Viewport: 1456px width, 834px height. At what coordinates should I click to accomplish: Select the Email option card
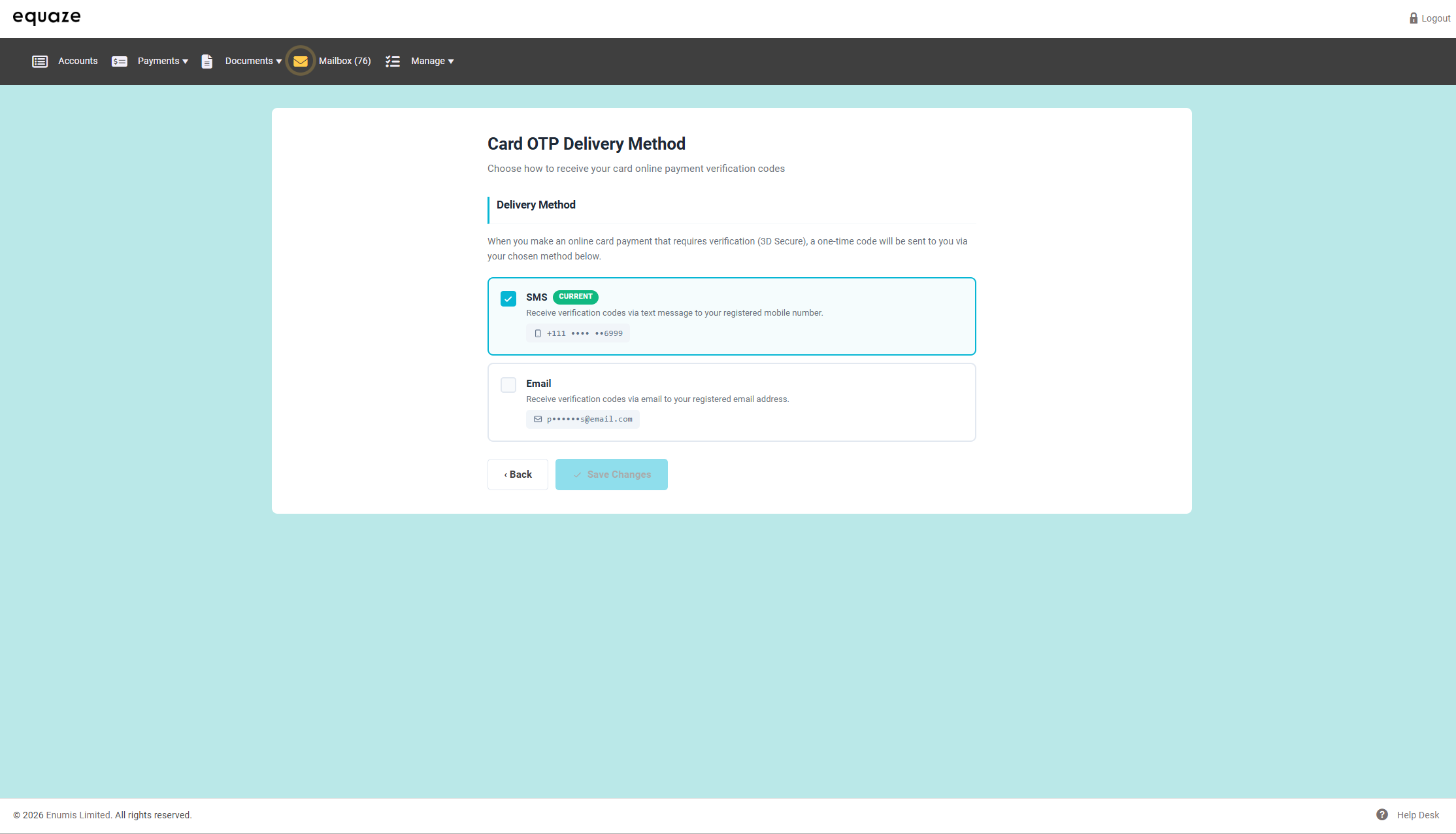coord(731,402)
